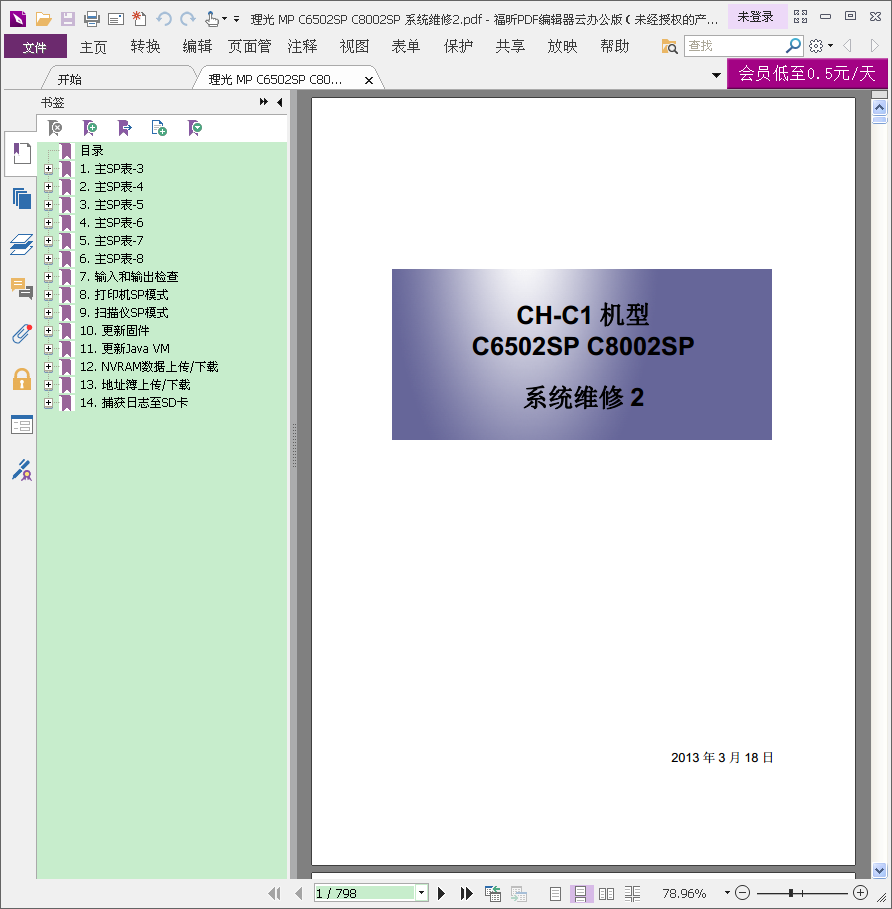
Task: Open the 主页 ribbon tab
Action: coord(93,46)
